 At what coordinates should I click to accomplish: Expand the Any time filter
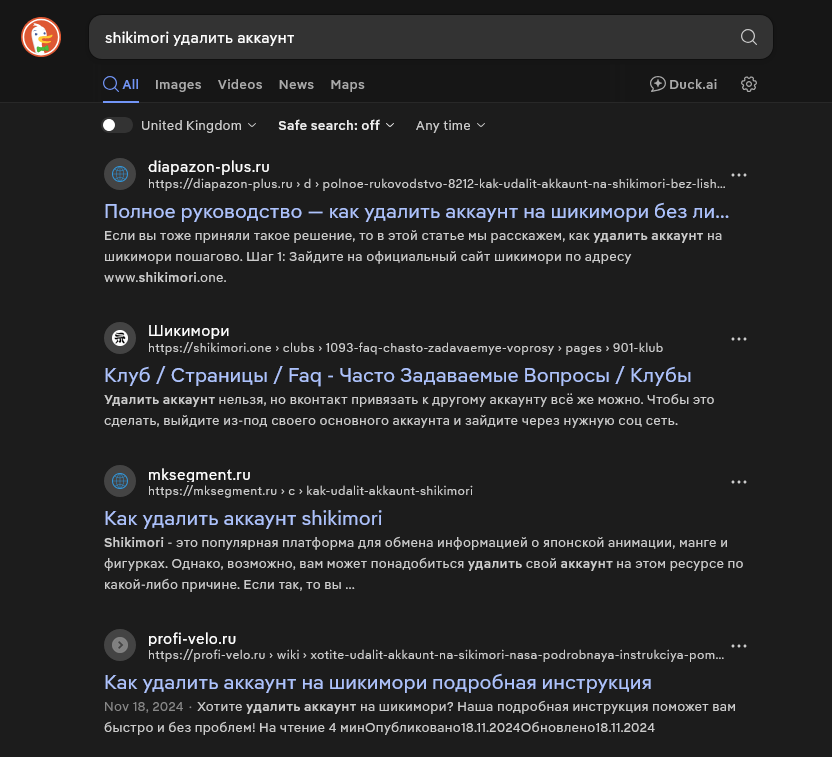[x=450, y=125]
